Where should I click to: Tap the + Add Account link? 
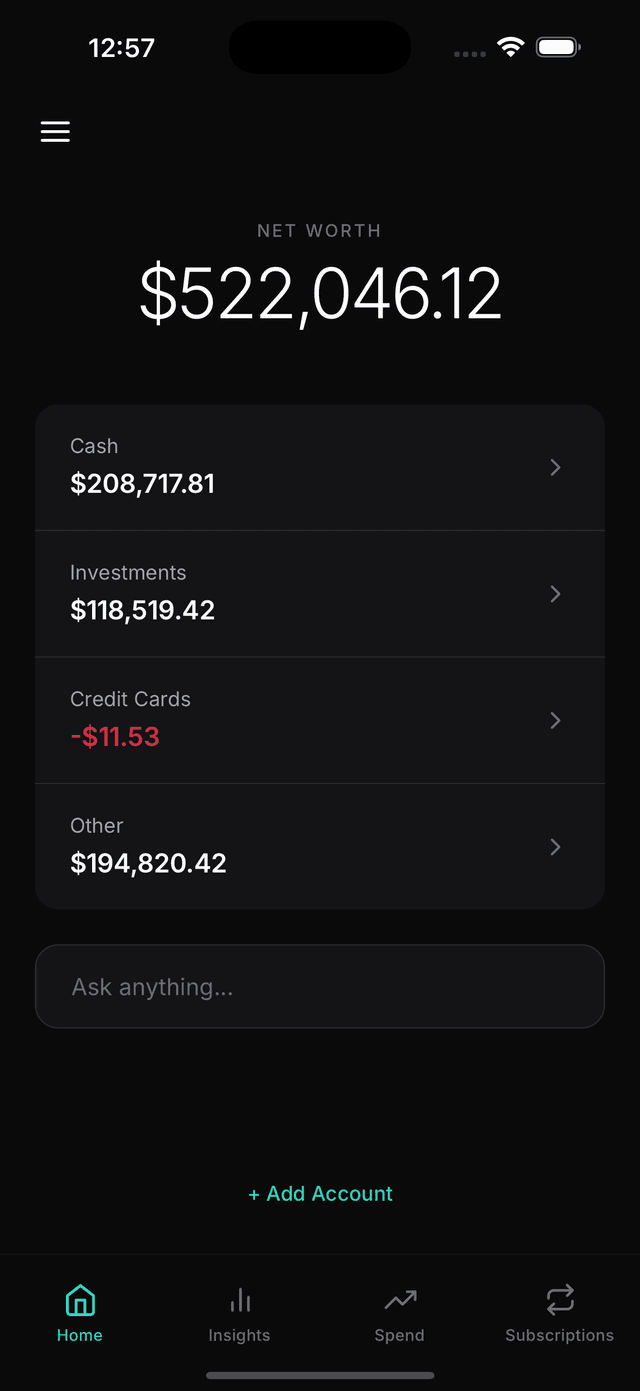(x=320, y=1194)
